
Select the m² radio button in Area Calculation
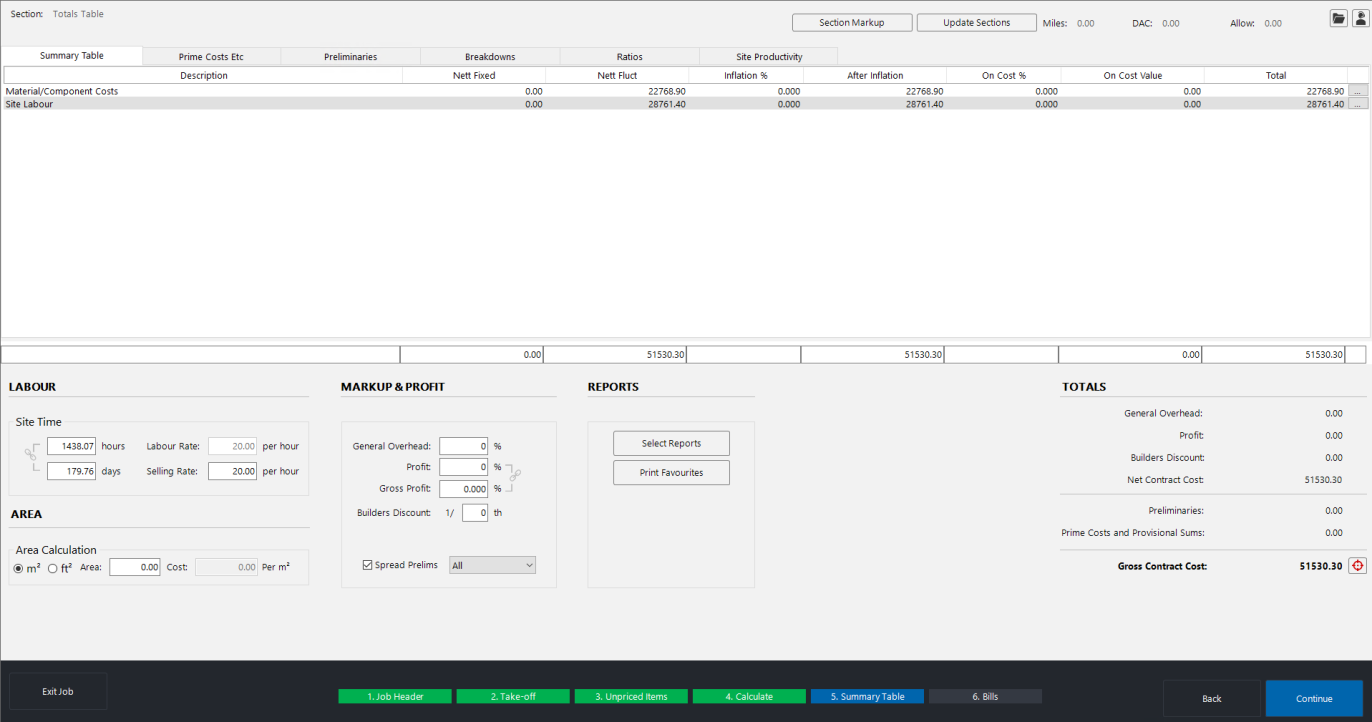click(x=16, y=567)
